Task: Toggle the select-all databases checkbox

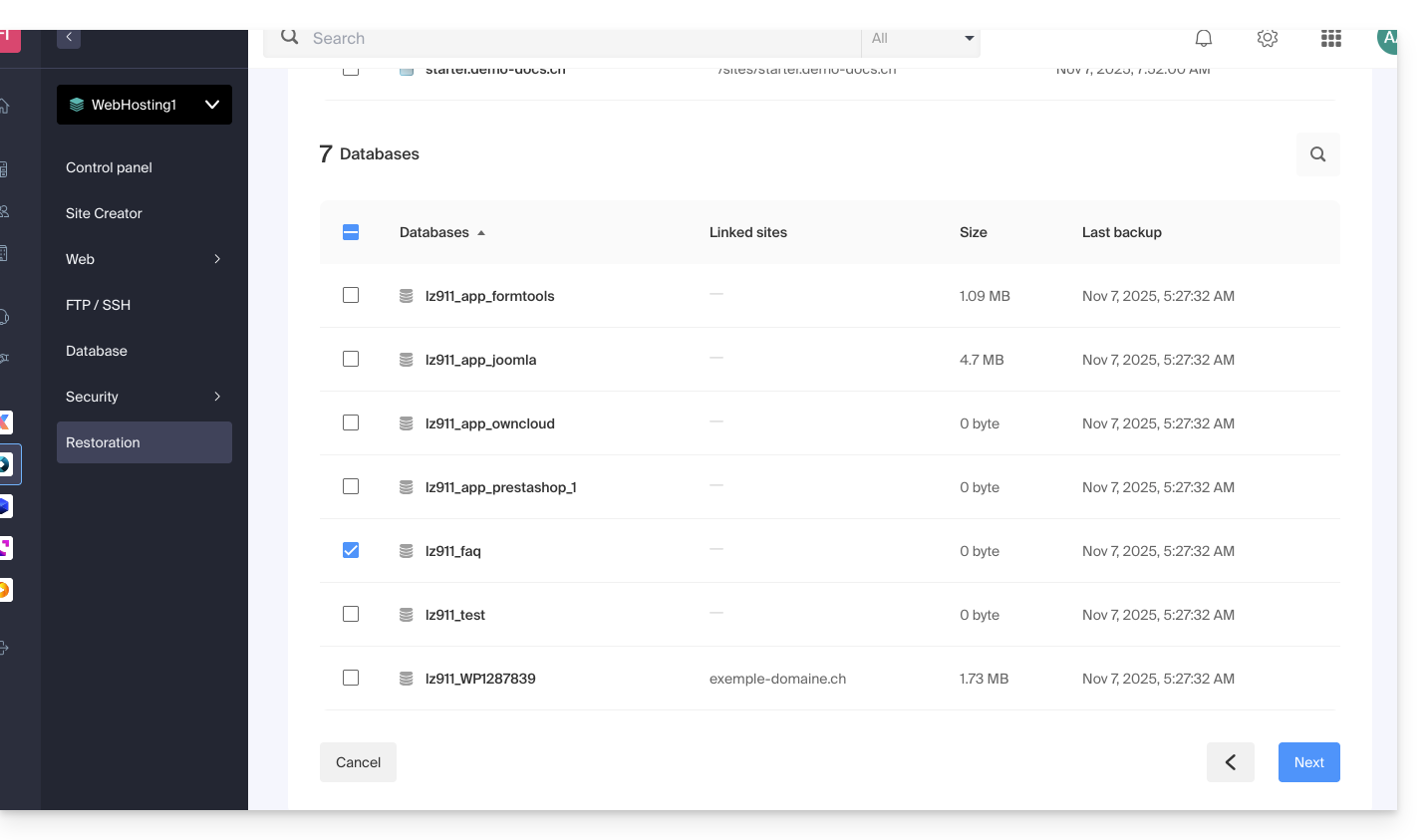Action: (x=351, y=232)
